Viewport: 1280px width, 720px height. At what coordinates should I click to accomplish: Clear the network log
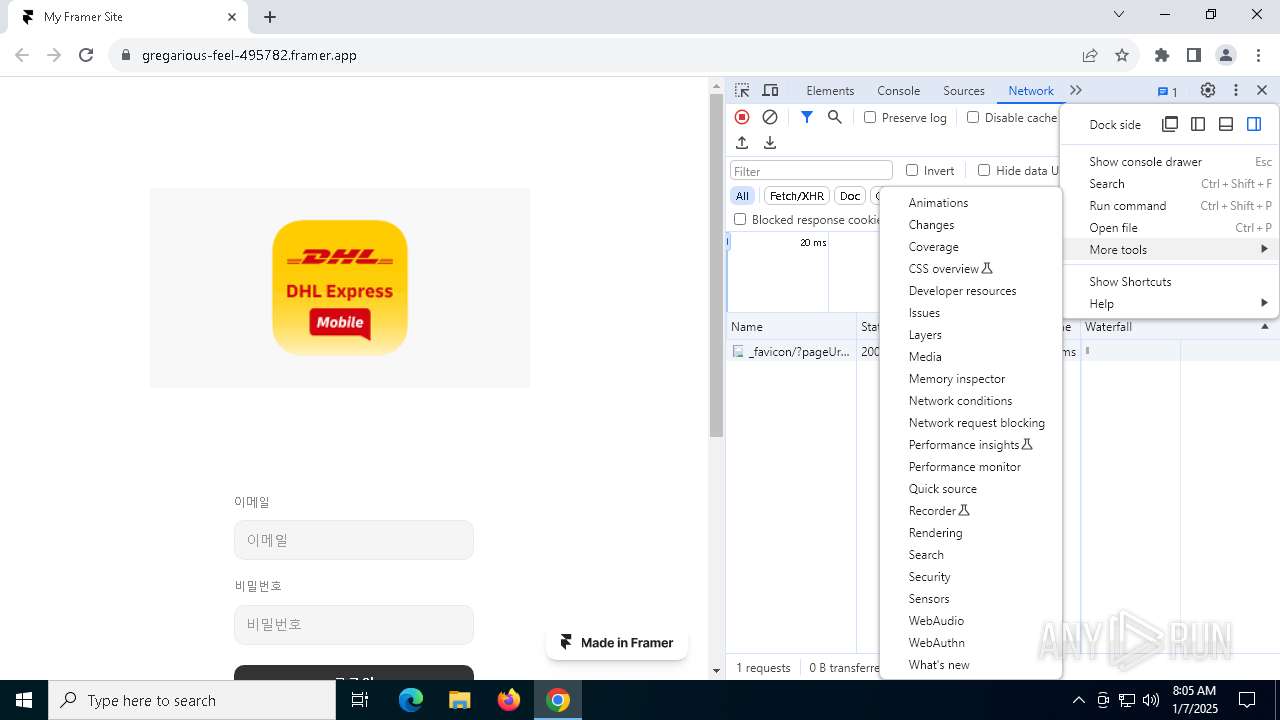770,117
